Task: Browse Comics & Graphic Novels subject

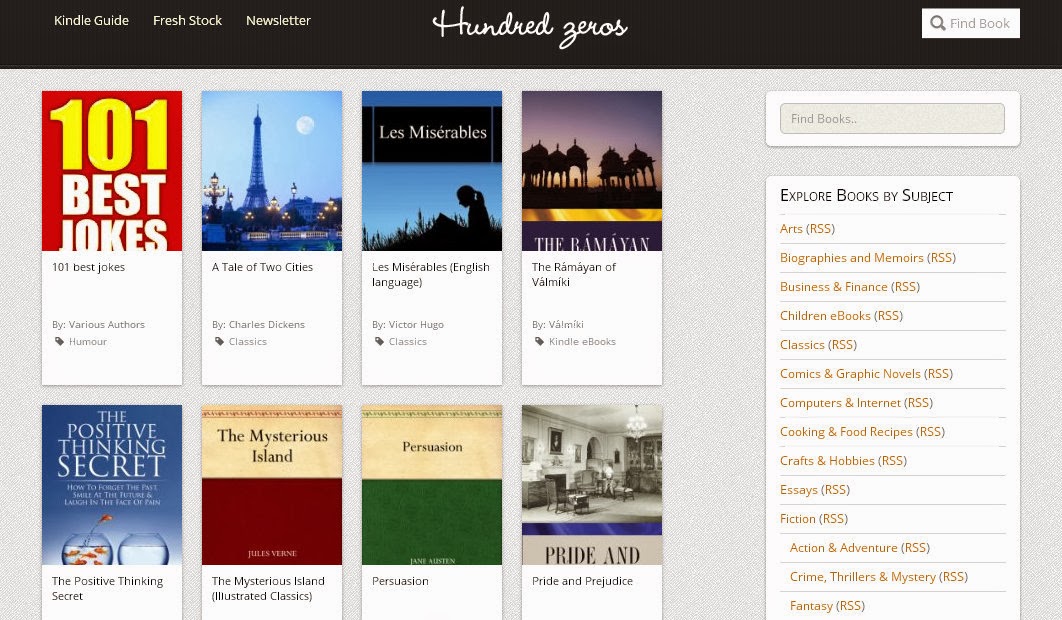Action: coord(850,374)
